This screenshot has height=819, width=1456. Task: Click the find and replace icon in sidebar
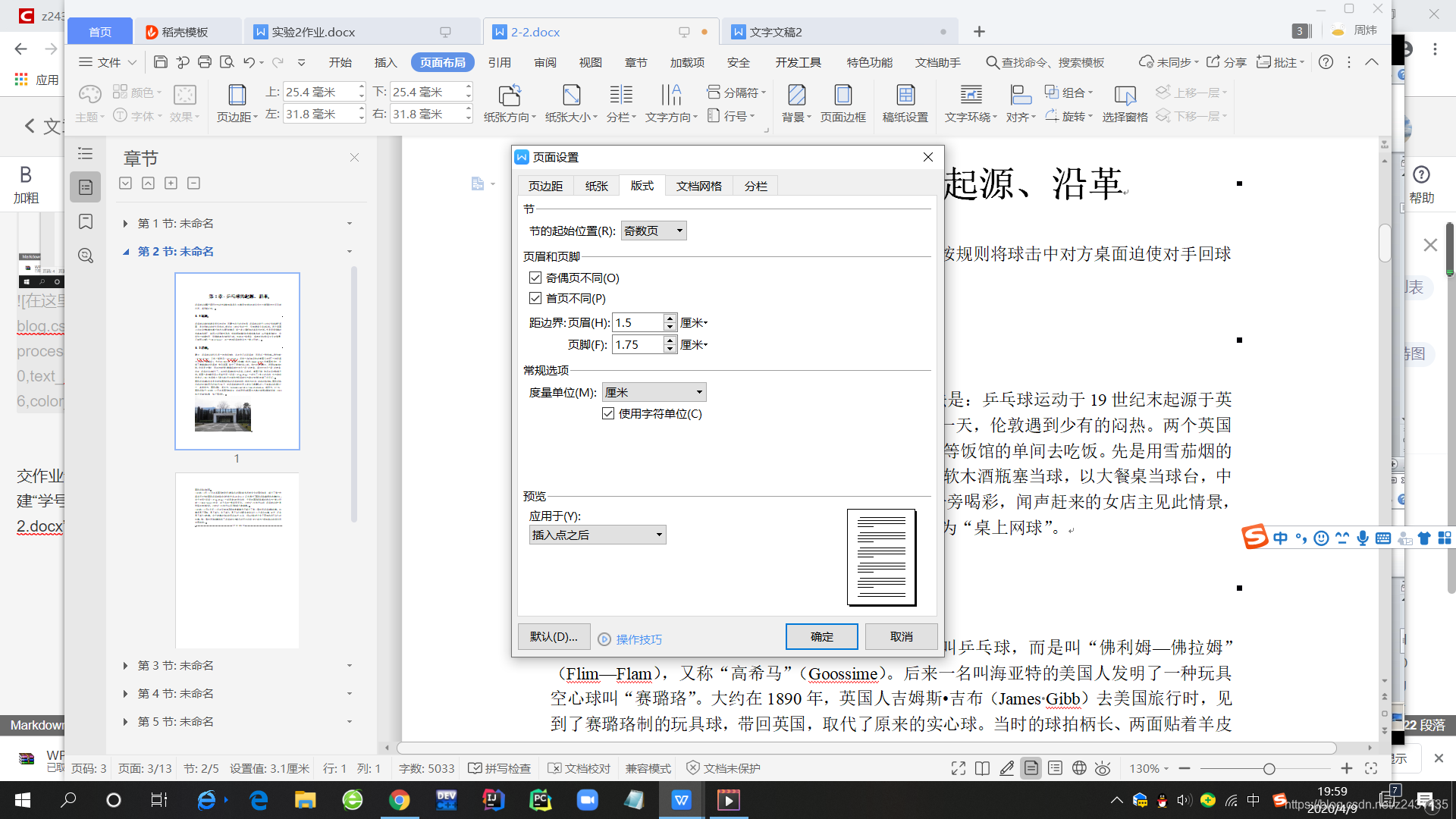coord(86,256)
